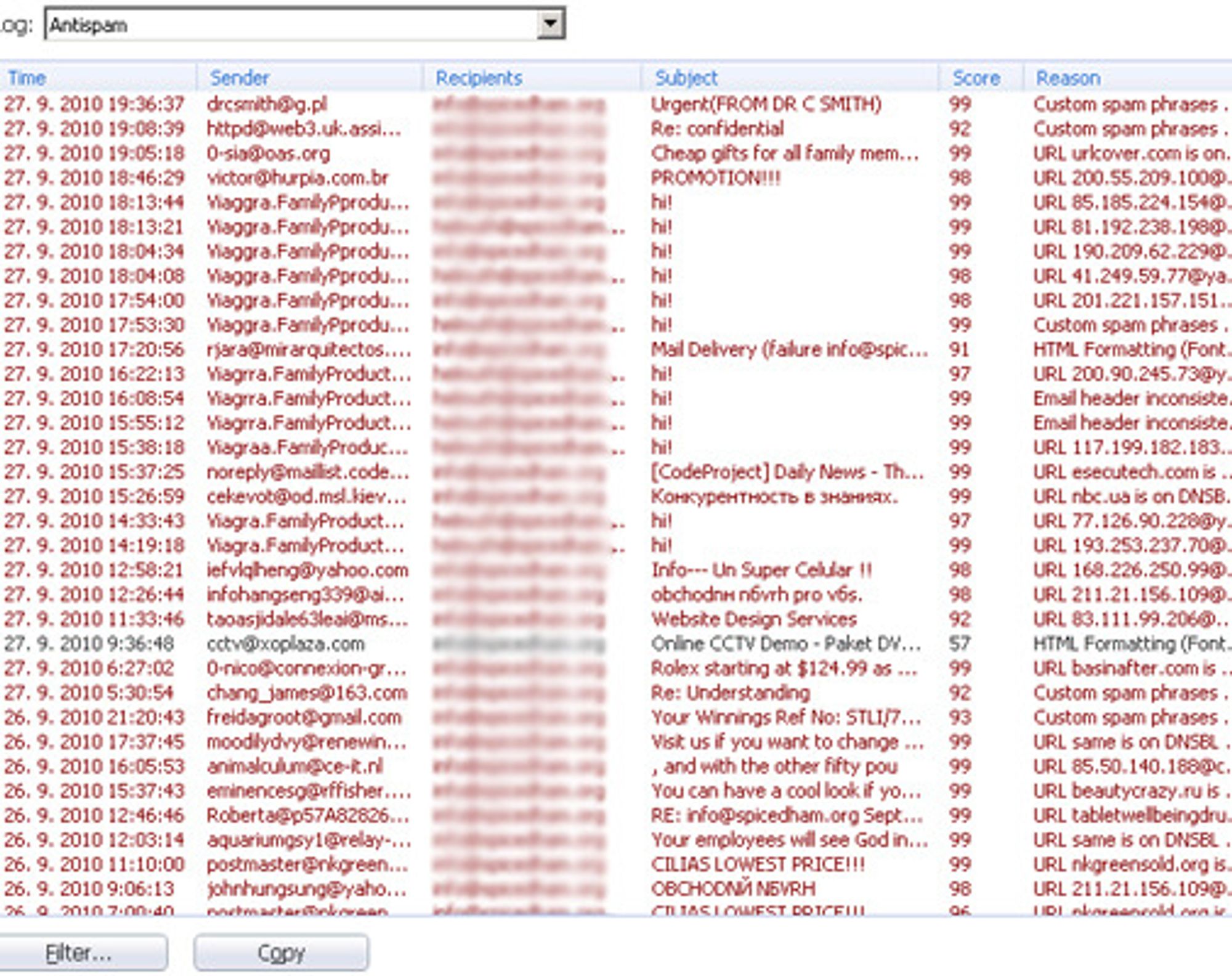
Task: Select the PROMOTION!!! message row
Action: (616, 178)
